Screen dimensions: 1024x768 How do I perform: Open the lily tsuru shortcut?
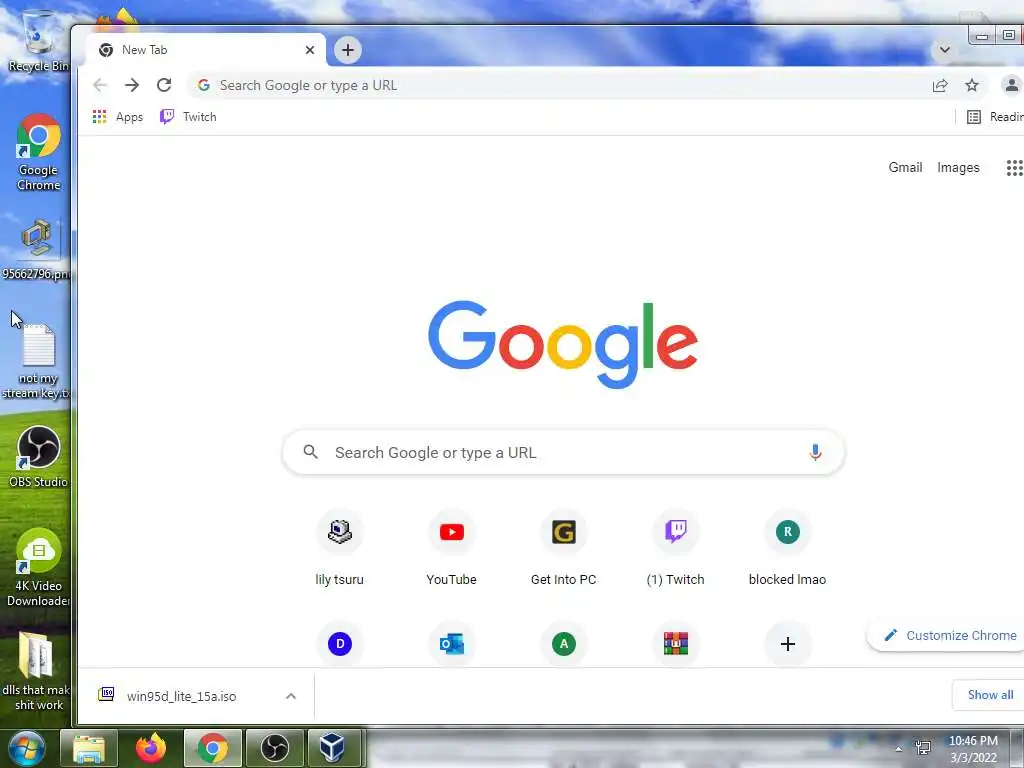click(x=340, y=547)
